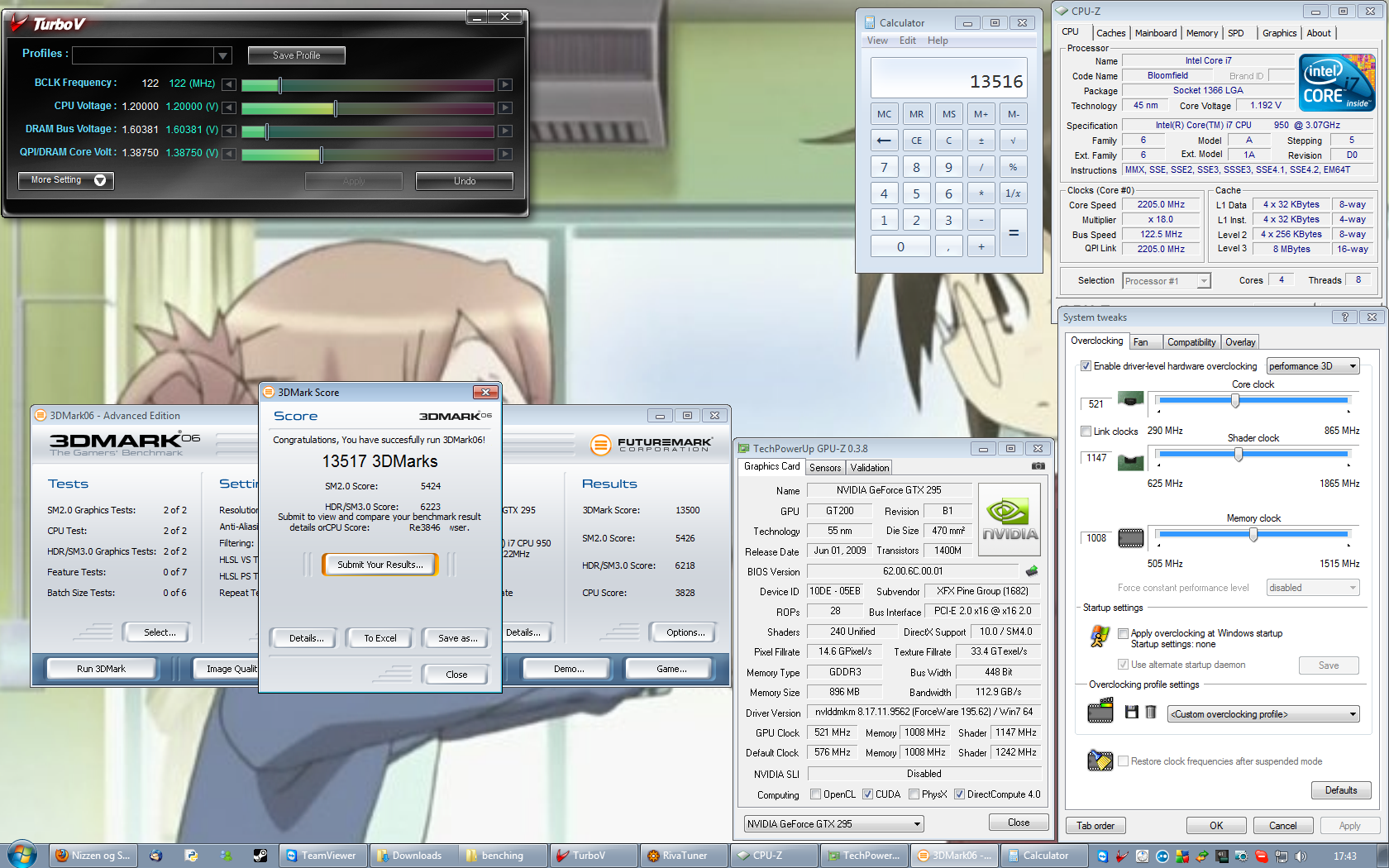Open the GPU-Z Sensors tab
Screen dimensions: 1389x868
pyautogui.click(x=825, y=468)
